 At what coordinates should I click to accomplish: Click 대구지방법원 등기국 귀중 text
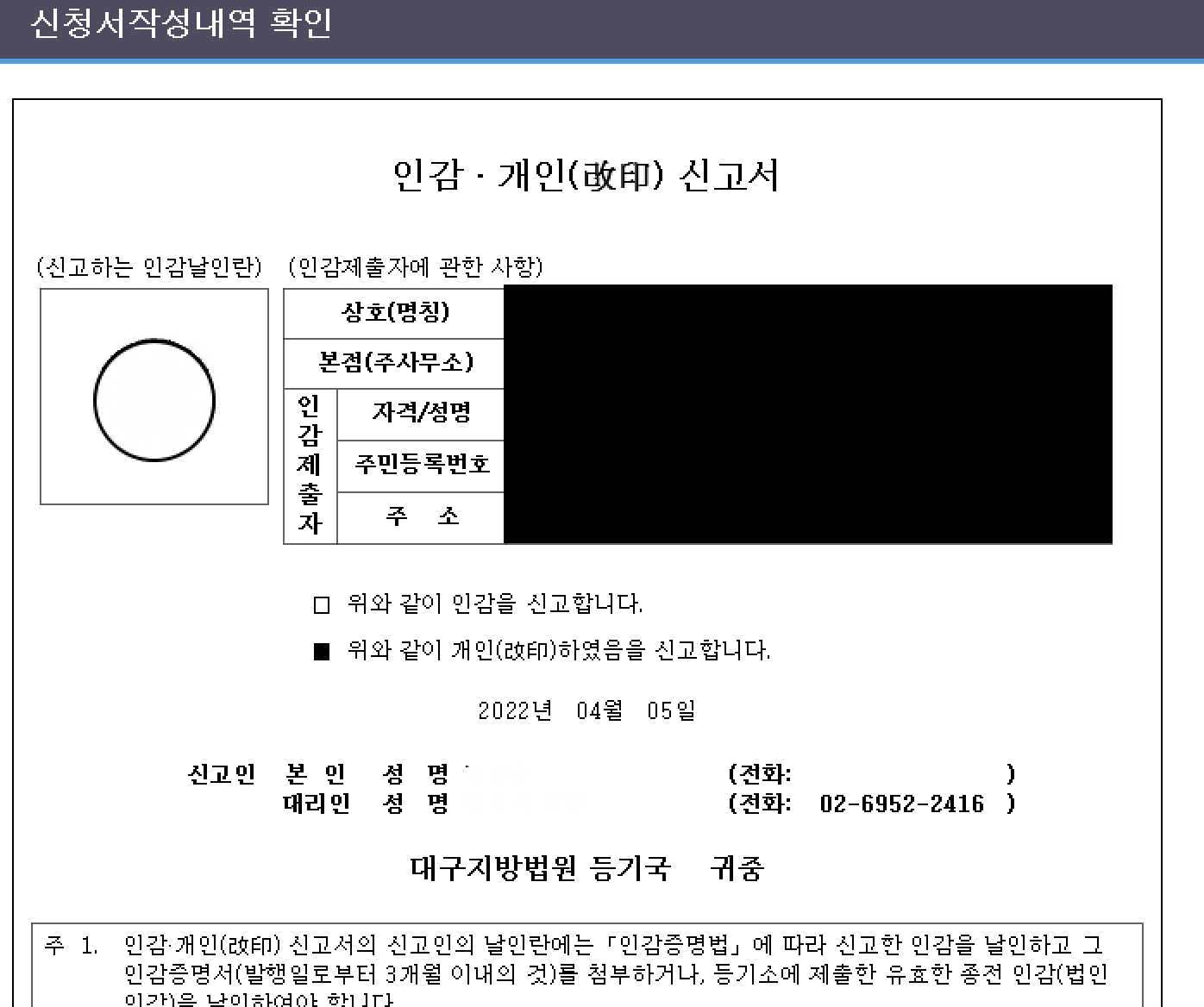coord(589,869)
